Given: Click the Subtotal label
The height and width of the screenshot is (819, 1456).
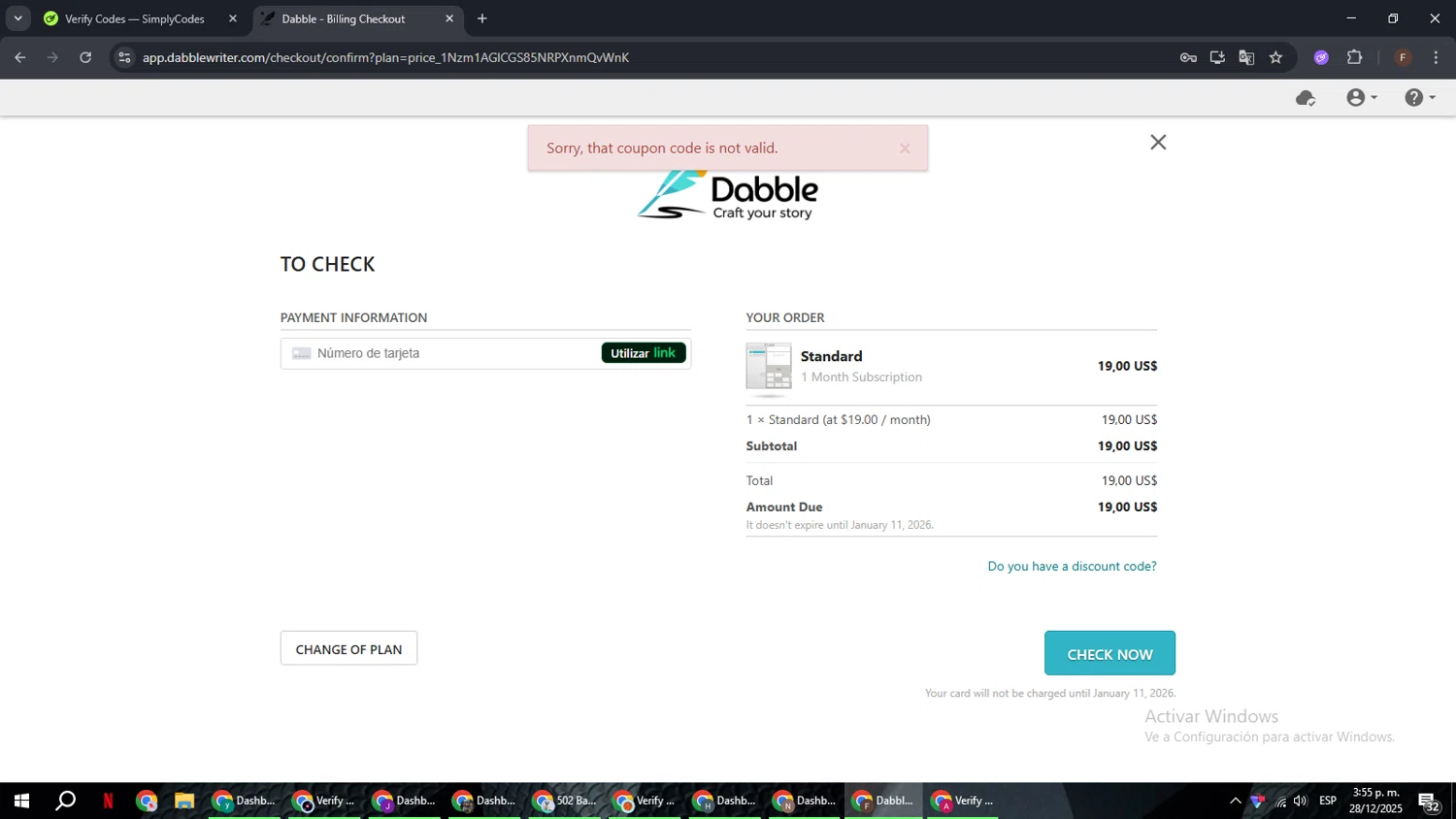Looking at the screenshot, I should 772,446.
